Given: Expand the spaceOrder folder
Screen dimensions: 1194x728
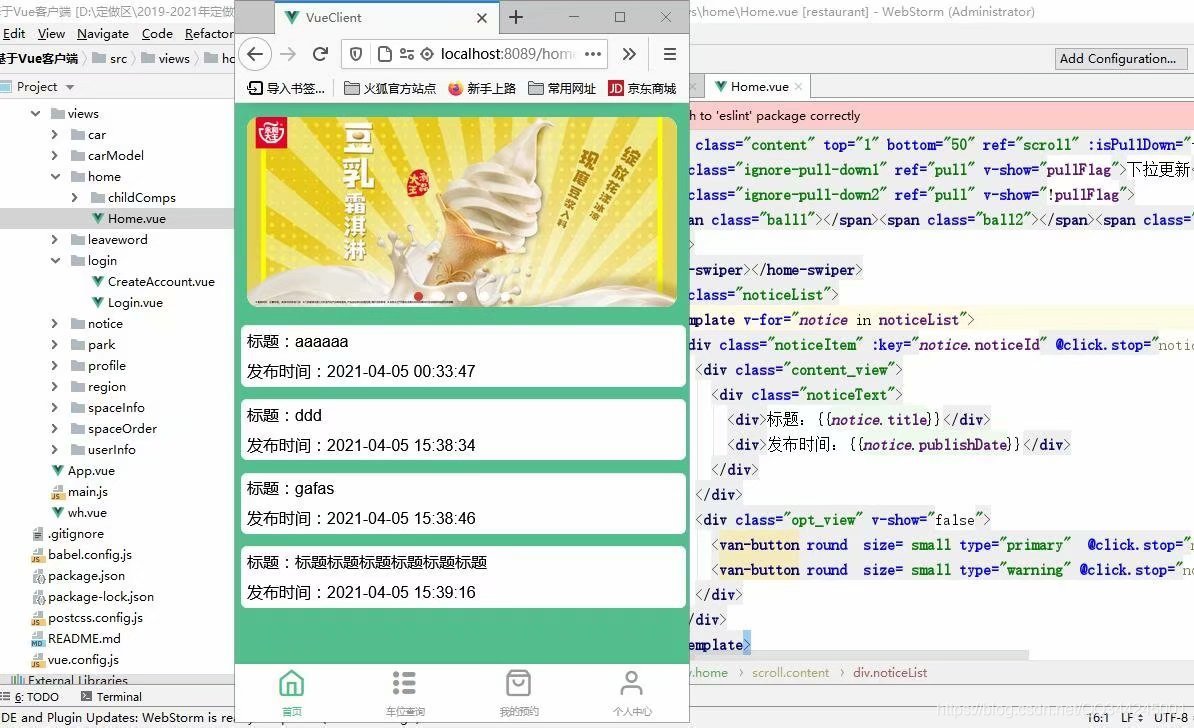Looking at the screenshot, I should click(55, 429).
